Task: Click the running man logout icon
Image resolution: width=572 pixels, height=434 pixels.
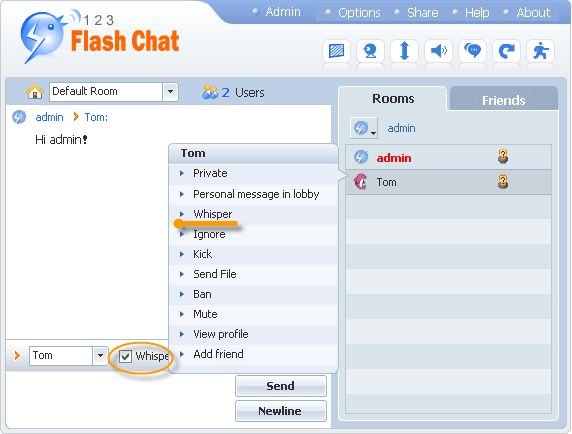Action: (541, 51)
